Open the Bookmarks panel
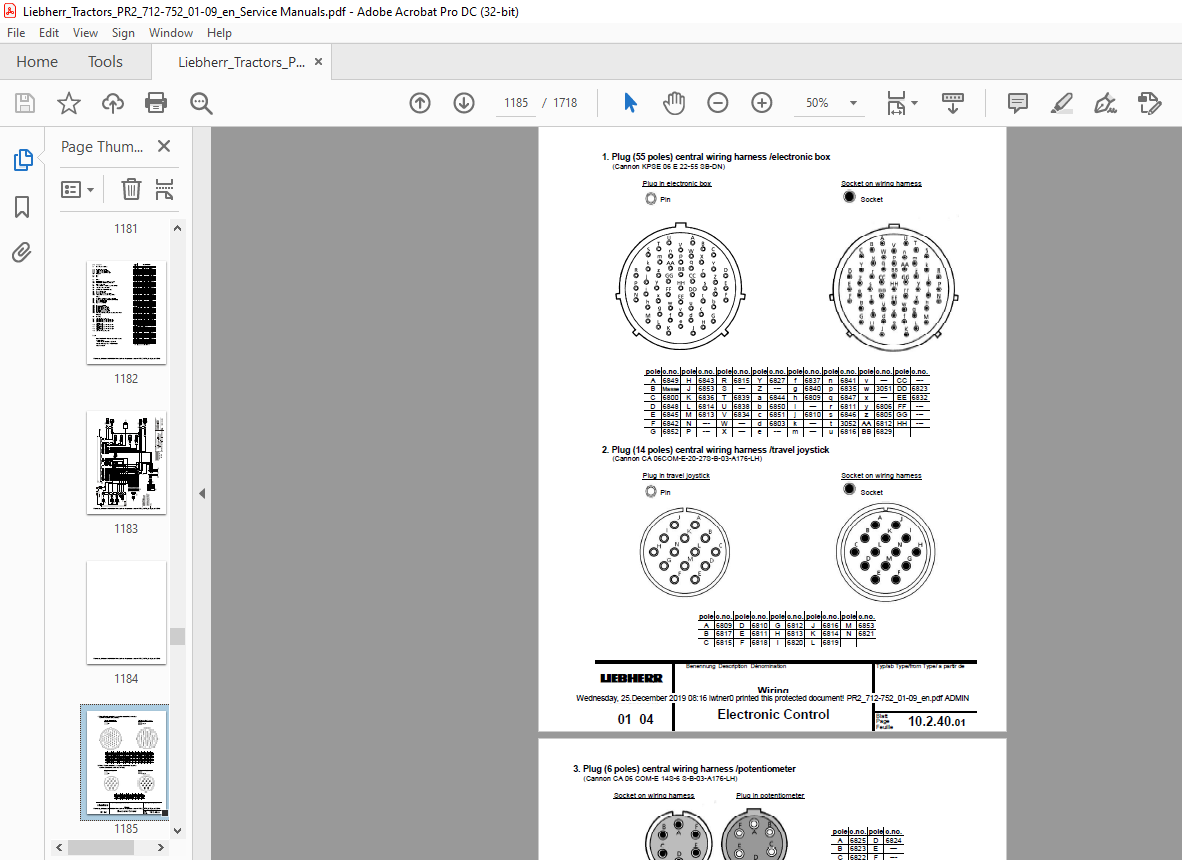The width and height of the screenshot is (1182, 860). [x=22, y=207]
